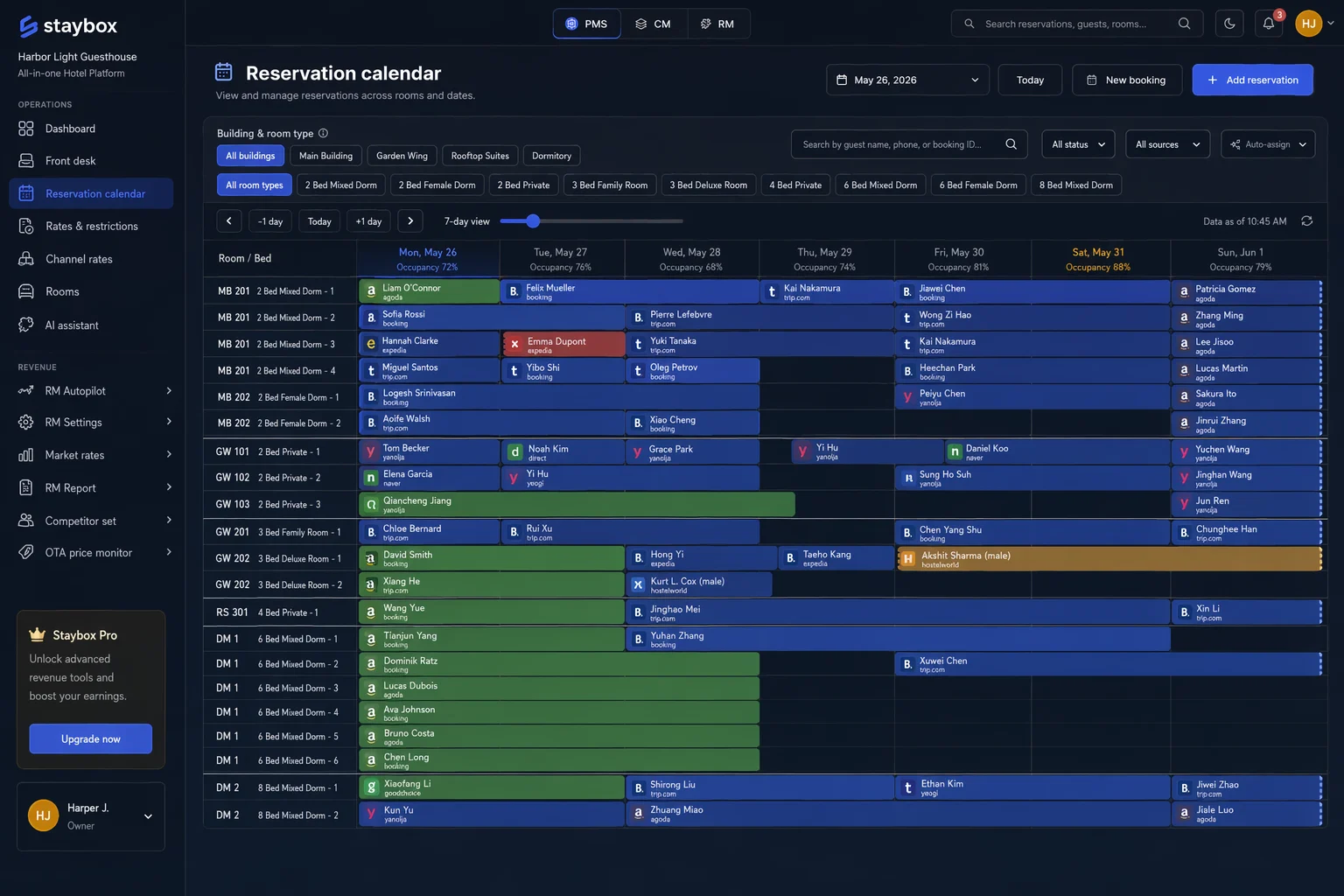Screen dimensions: 1344x896
Task: Open Competitor set menu item
Action: click(91, 521)
